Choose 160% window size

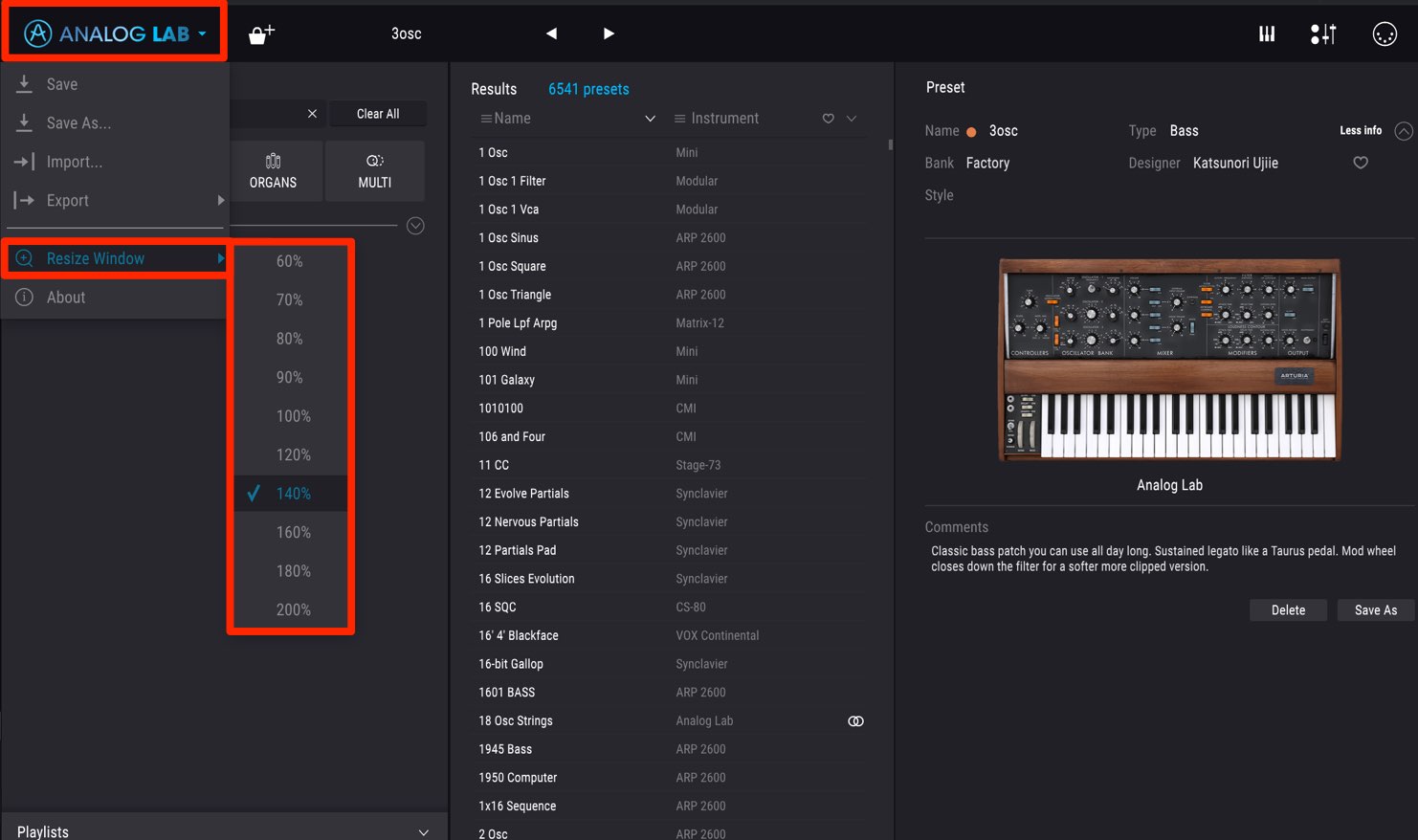(x=292, y=532)
